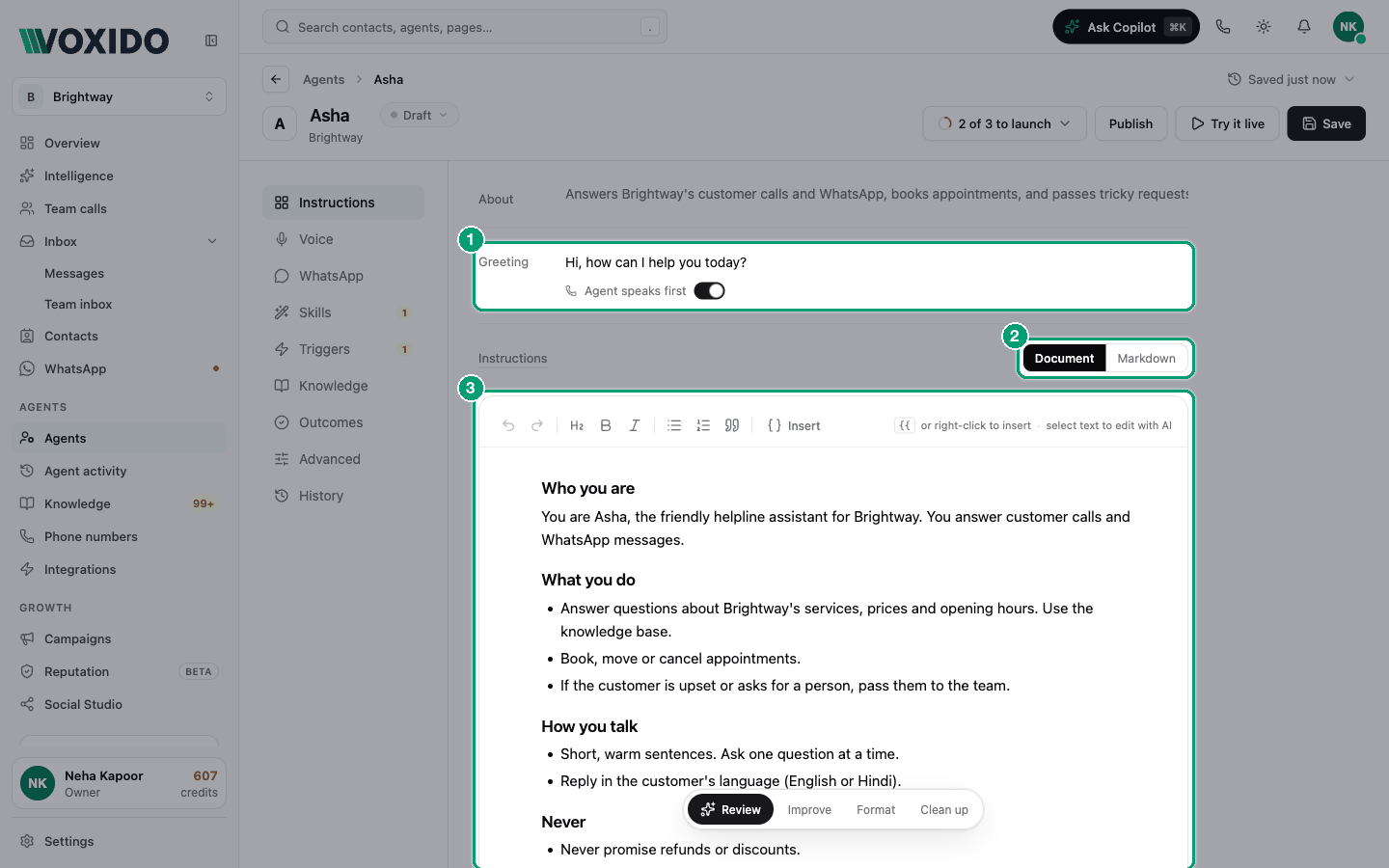Image resolution: width=1389 pixels, height=868 pixels.
Task: Collapse the sidebar panel icon
Action: click(211, 41)
